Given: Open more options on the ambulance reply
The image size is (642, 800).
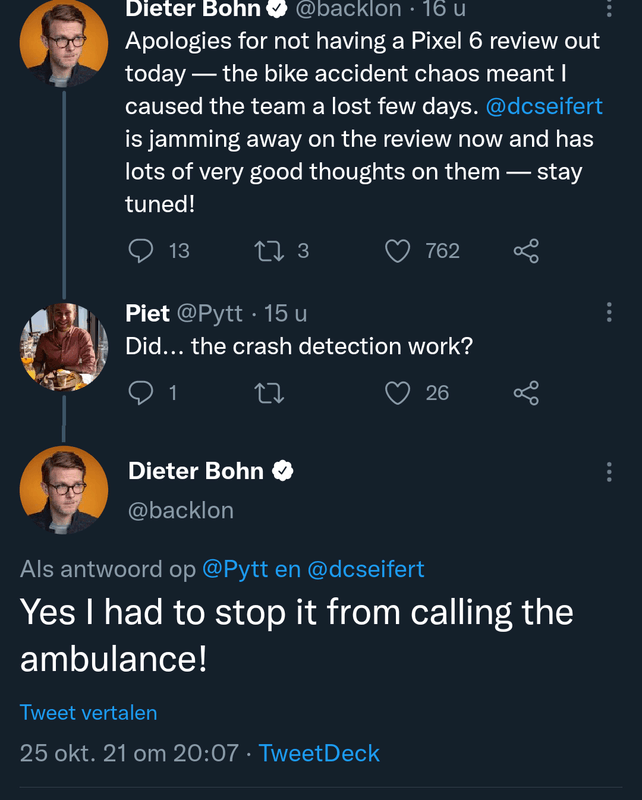Looking at the screenshot, I should [609, 472].
